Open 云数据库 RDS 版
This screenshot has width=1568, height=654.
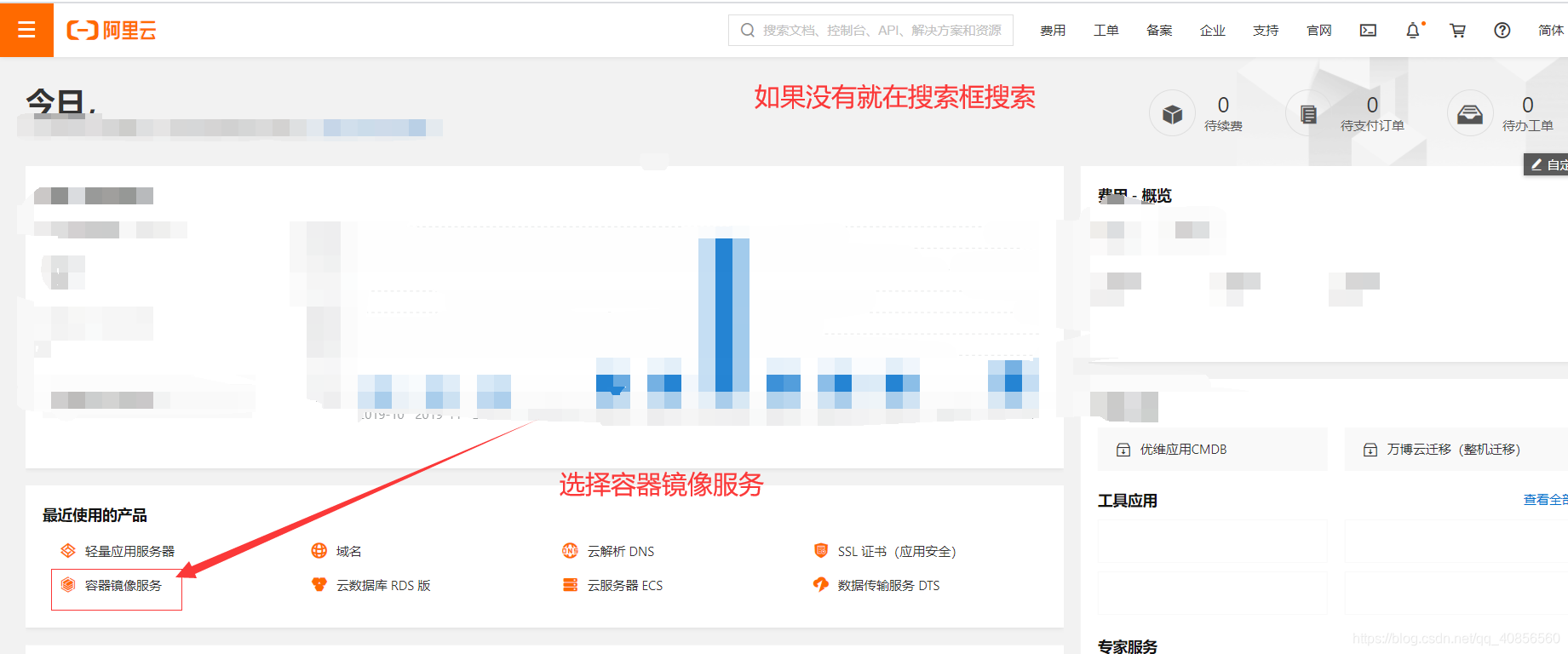pyautogui.click(x=383, y=585)
